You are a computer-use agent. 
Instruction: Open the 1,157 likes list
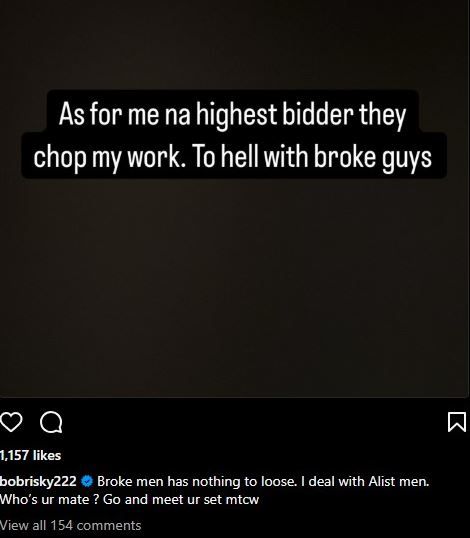[x=30, y=455]
